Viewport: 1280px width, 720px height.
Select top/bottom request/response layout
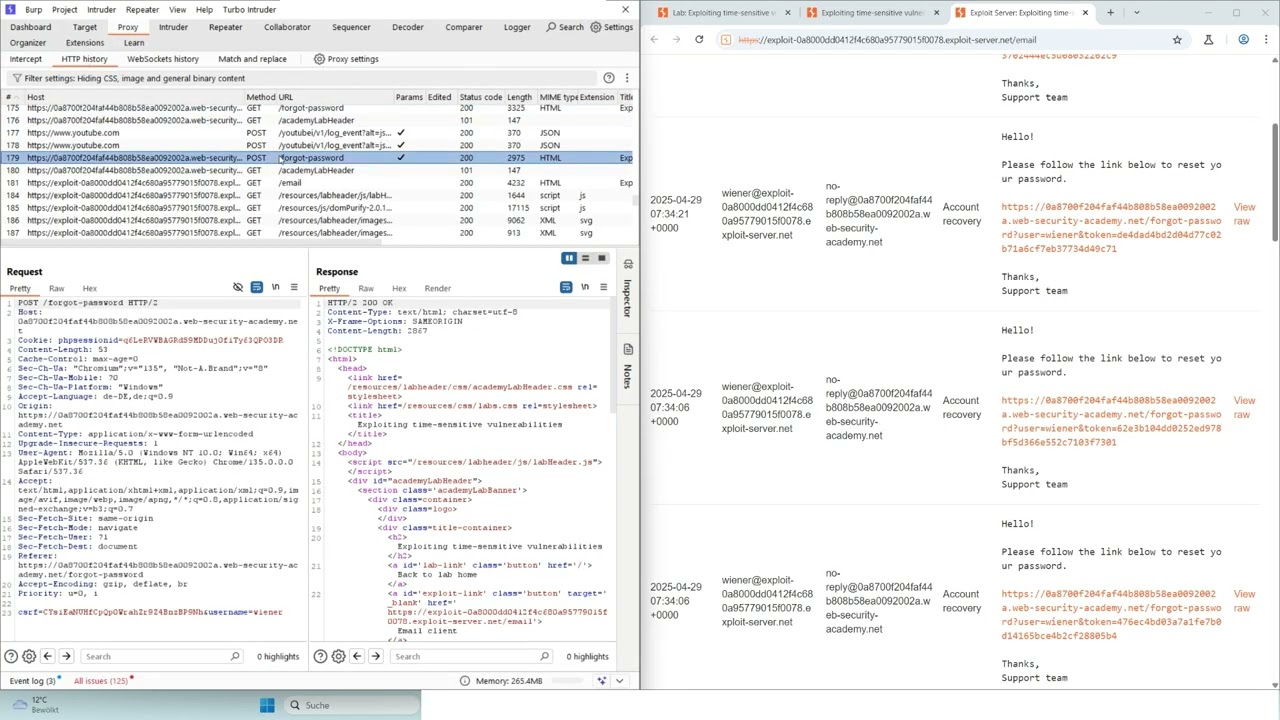[585, 259]
